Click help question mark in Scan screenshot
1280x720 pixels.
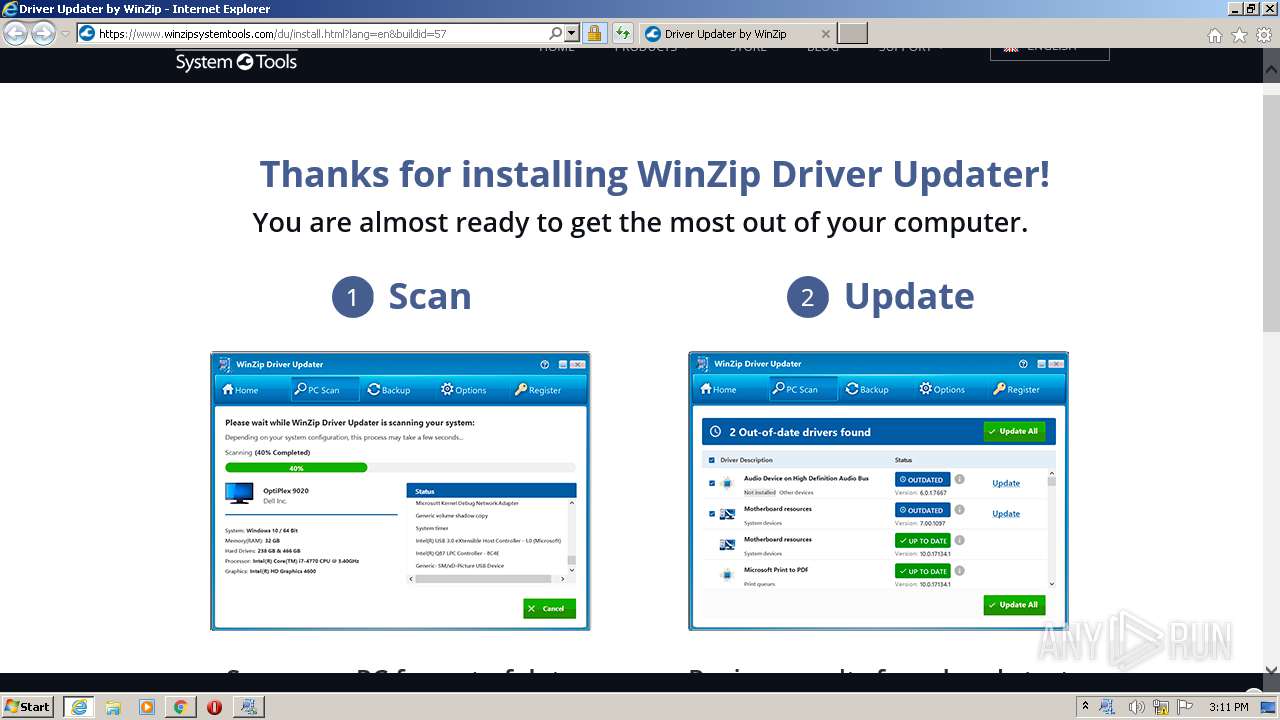point(545,364)
